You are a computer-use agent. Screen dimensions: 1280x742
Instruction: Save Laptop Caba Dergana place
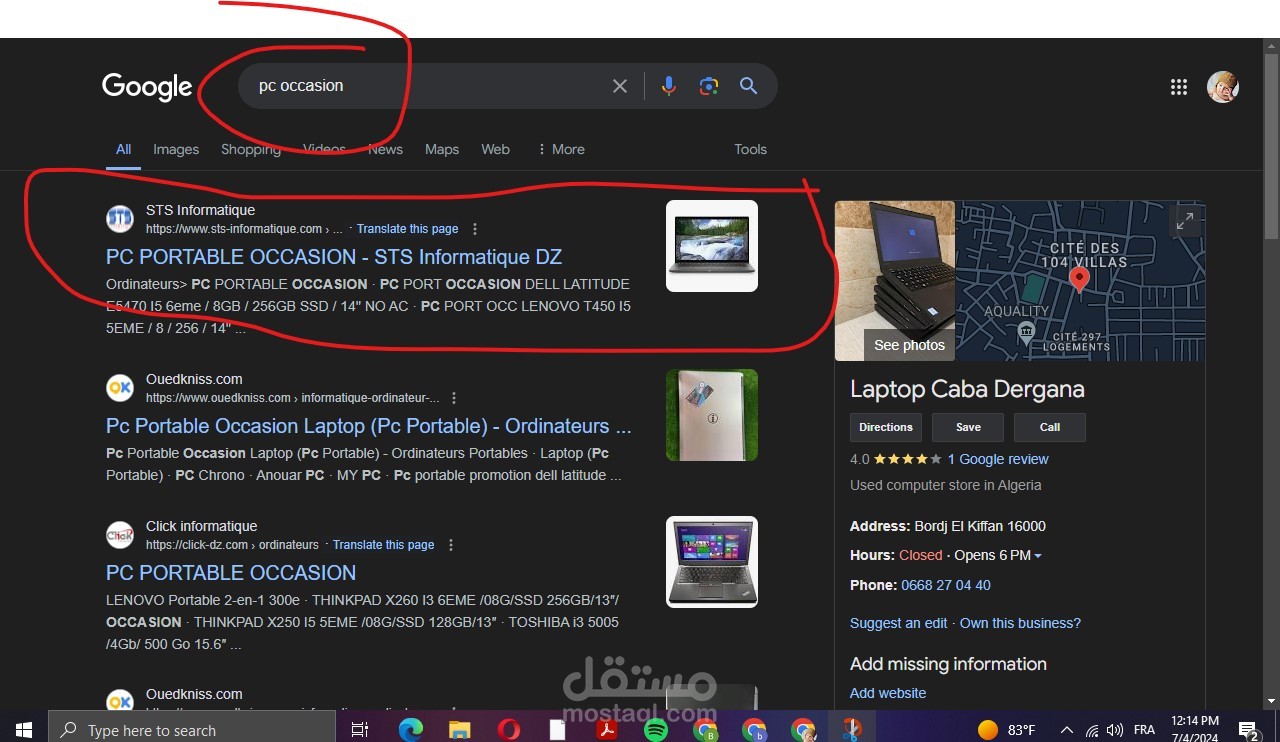point(968,427)
